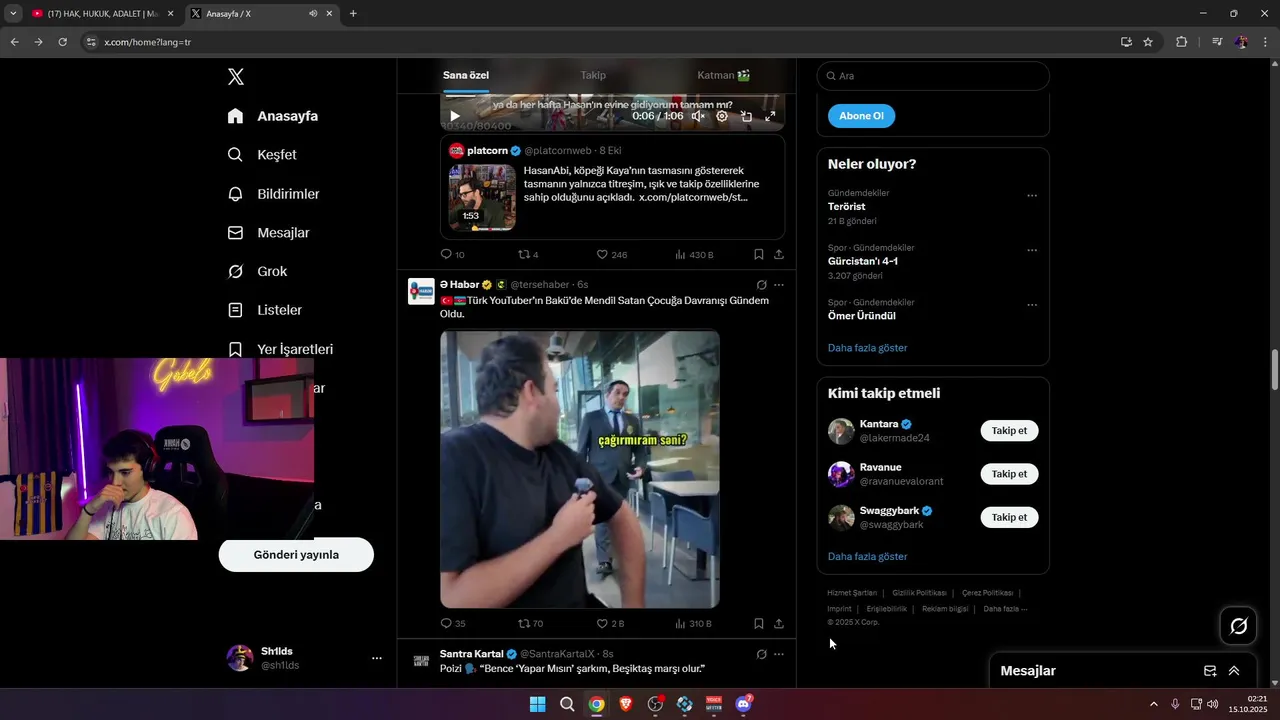
Task: Expand the top video to fullscreen
Action: (770, 116)
